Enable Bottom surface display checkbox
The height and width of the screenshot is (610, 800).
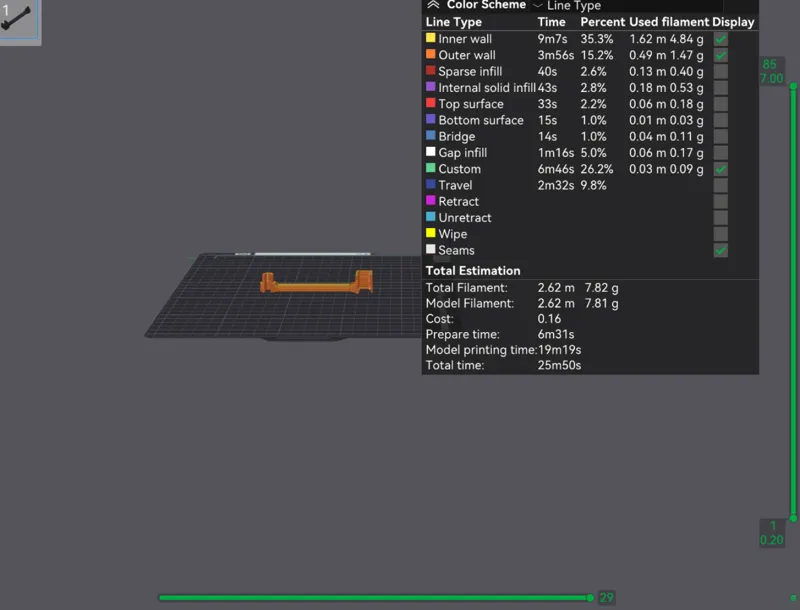click(x=720, y=120)
